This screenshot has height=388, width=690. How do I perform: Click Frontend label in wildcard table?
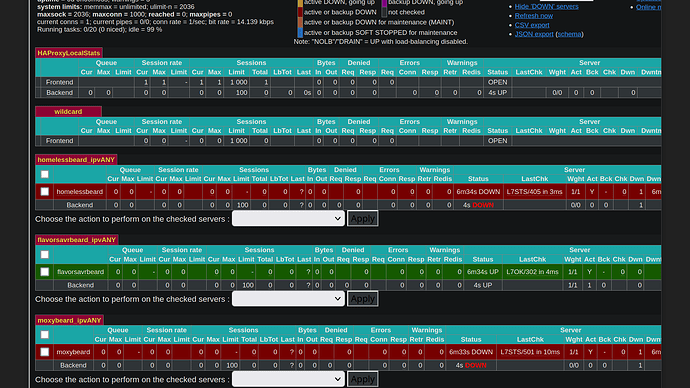pos(59,141)
